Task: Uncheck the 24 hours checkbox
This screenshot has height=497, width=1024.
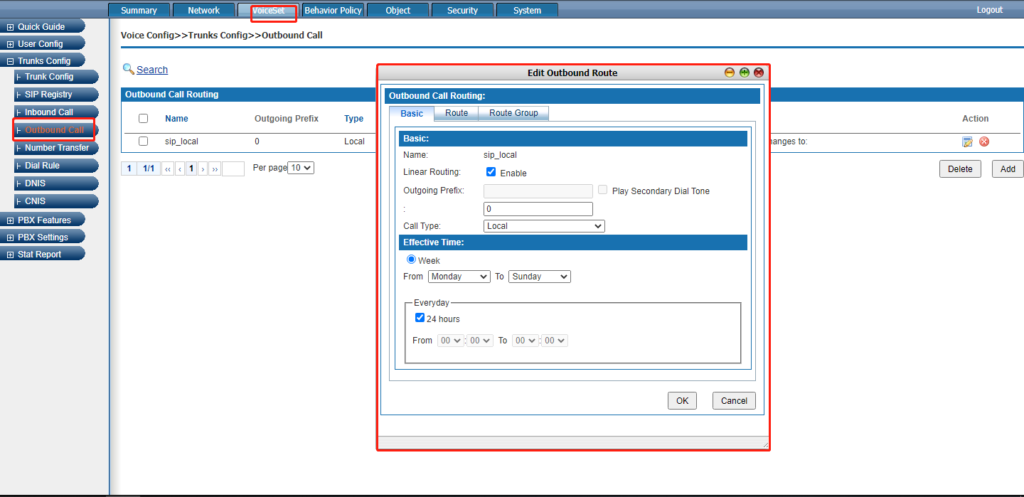Action: coord(420,318)
